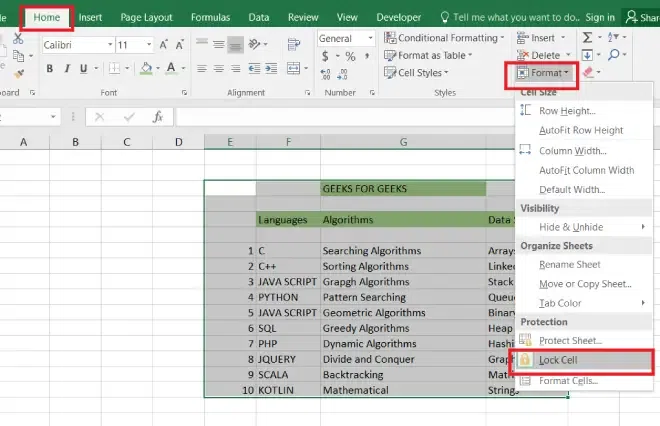Toggle Italic formatting
This screenshot has height=426, width=660.
pyautogui.click(x=67, y=68)
